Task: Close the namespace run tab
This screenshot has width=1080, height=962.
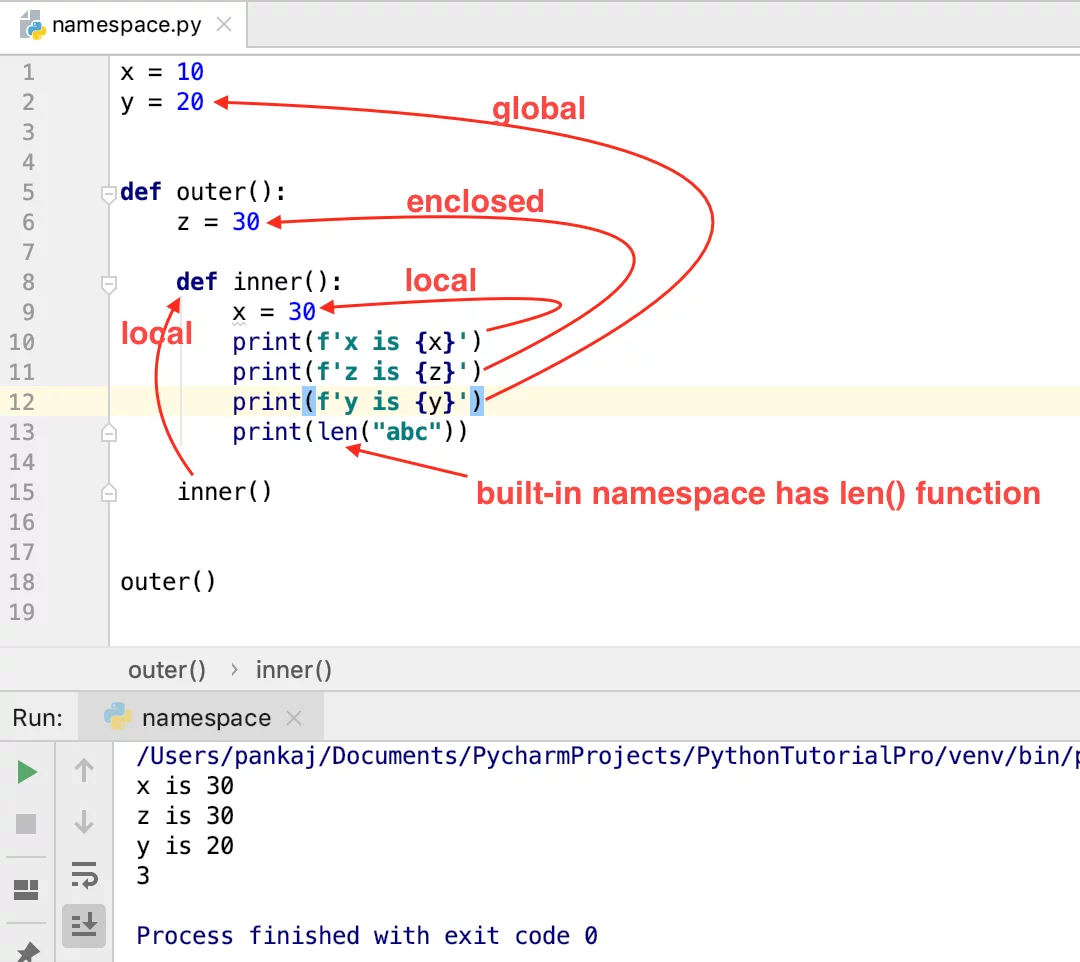Action: click(x=294, y=718)
